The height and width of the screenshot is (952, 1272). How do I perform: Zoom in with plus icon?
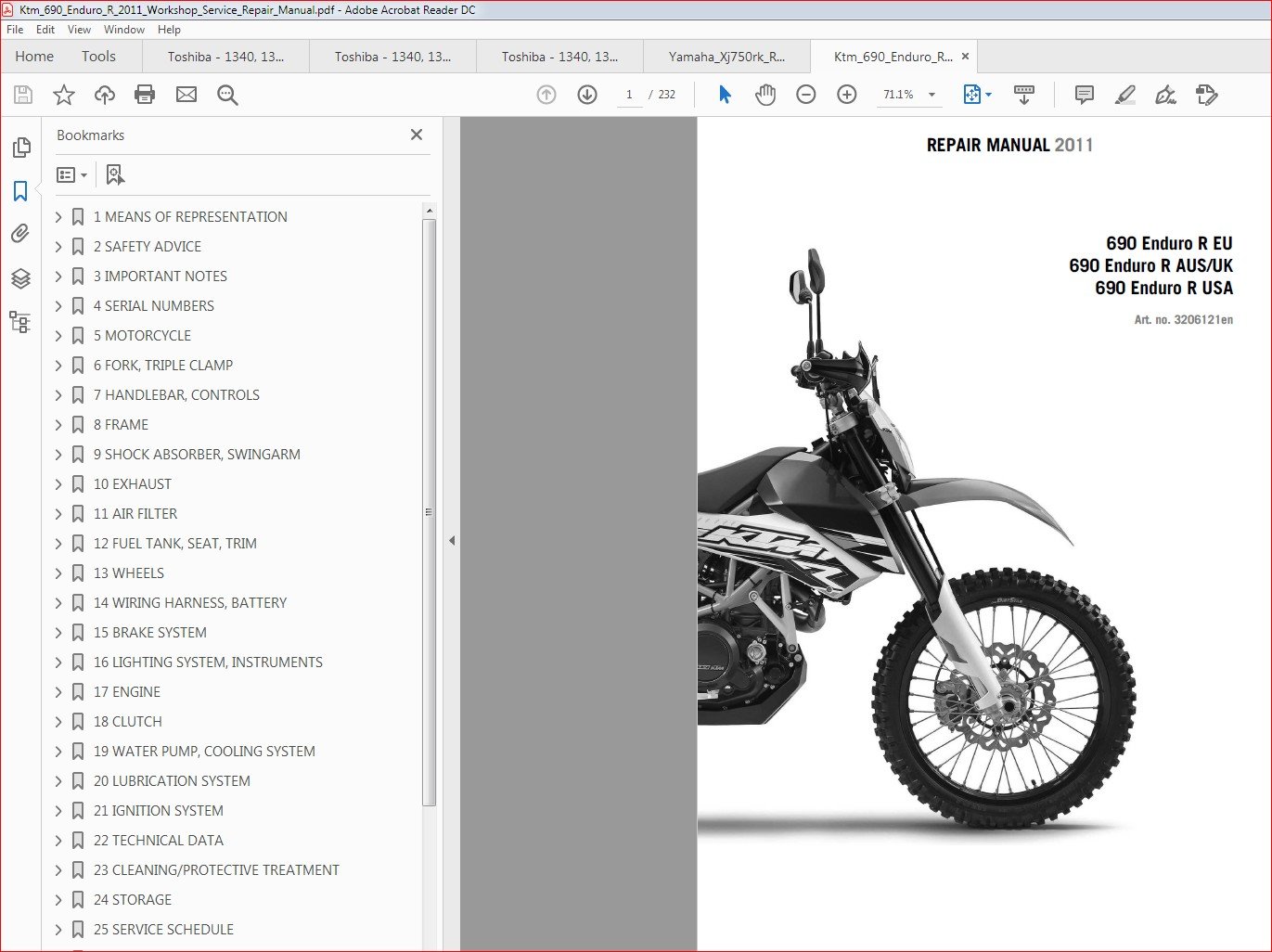847,95
